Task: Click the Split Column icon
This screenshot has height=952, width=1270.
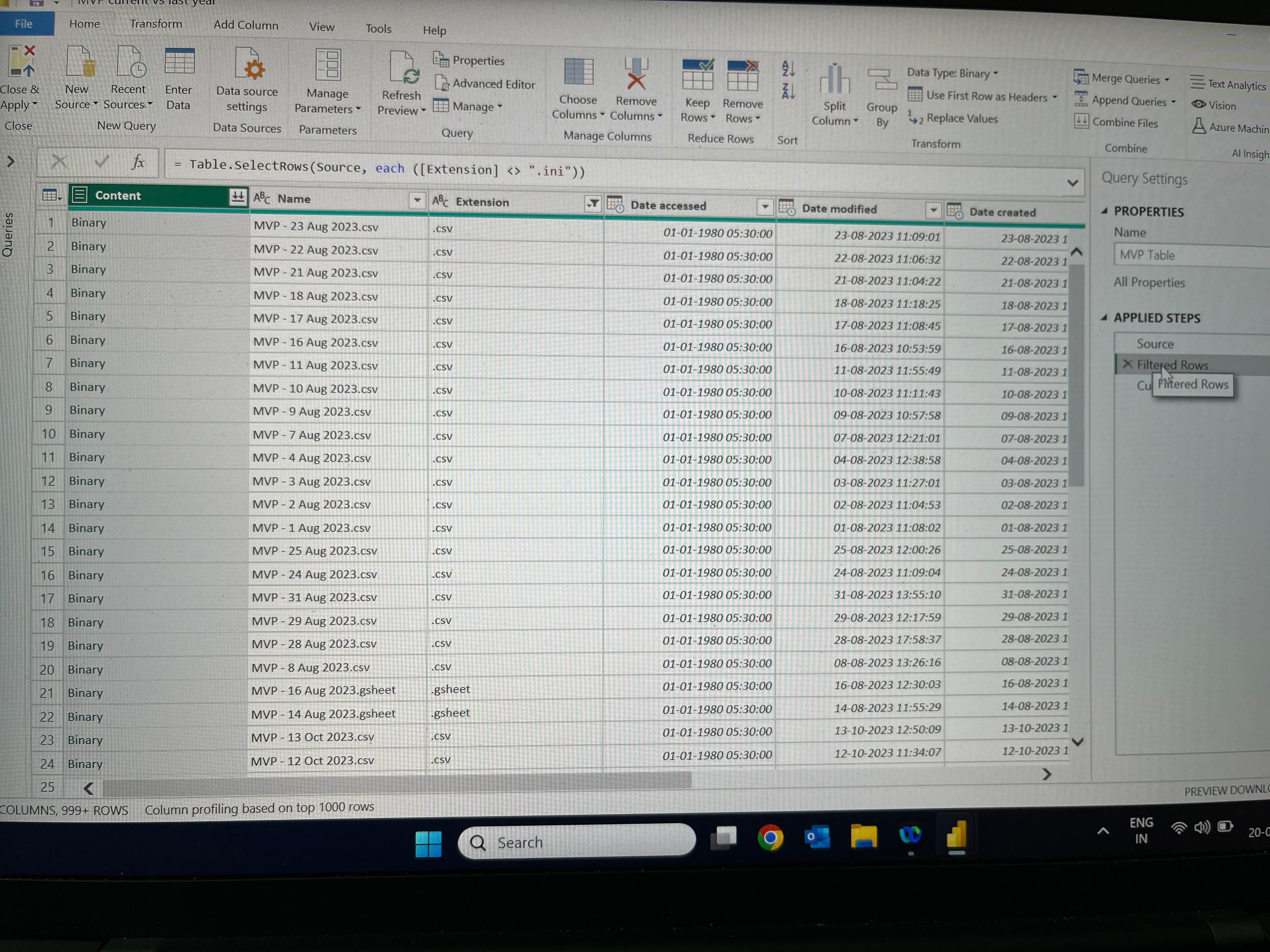Action: 834,79
